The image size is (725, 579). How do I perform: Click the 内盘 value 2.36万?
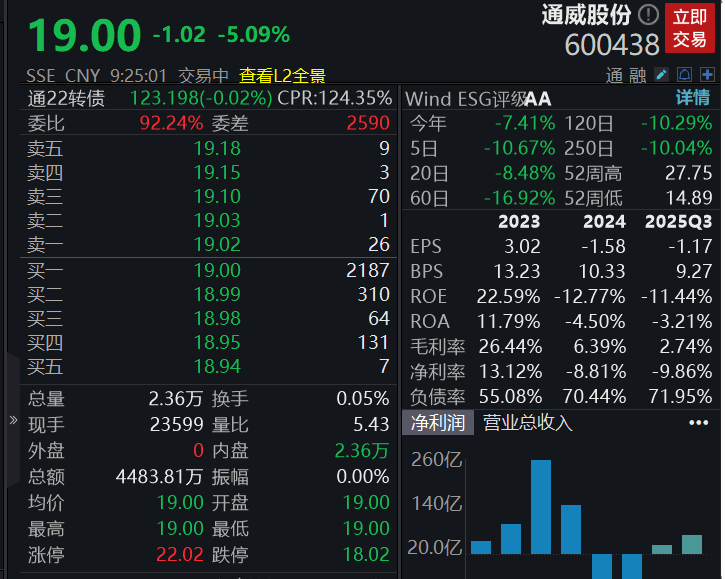click(x=362, y=451)
